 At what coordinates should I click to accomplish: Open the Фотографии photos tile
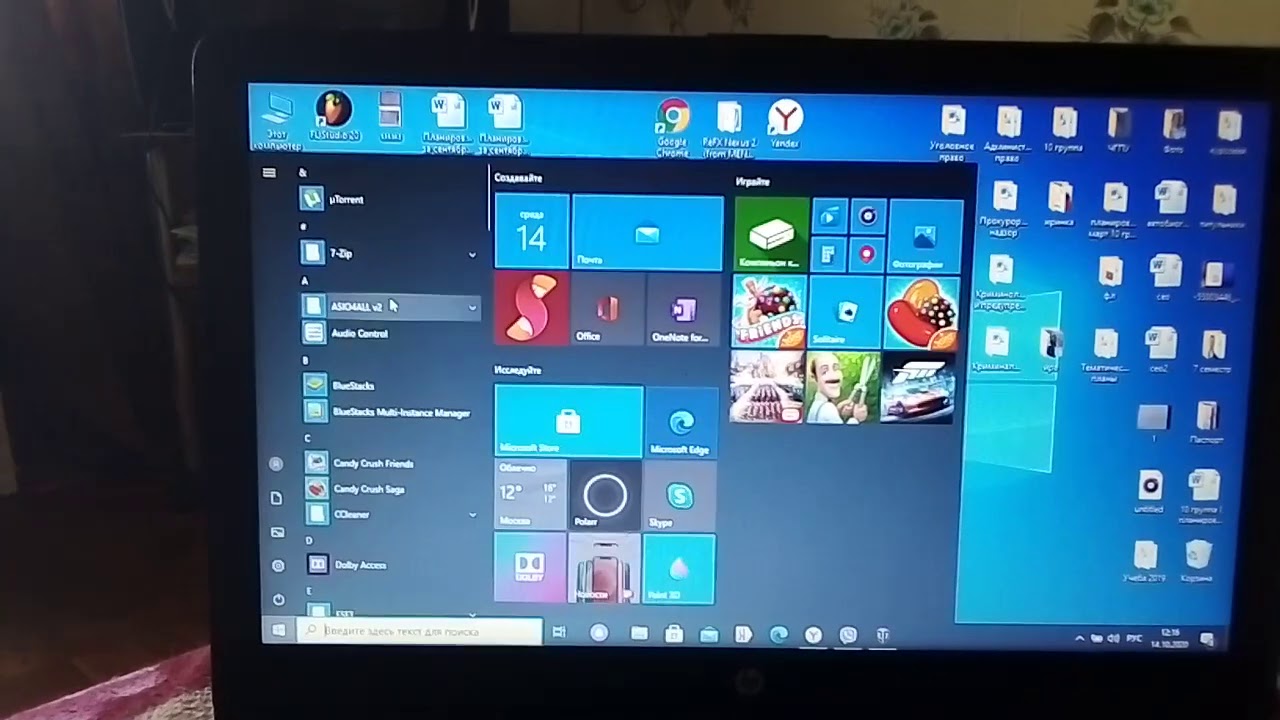coord(925,237)
